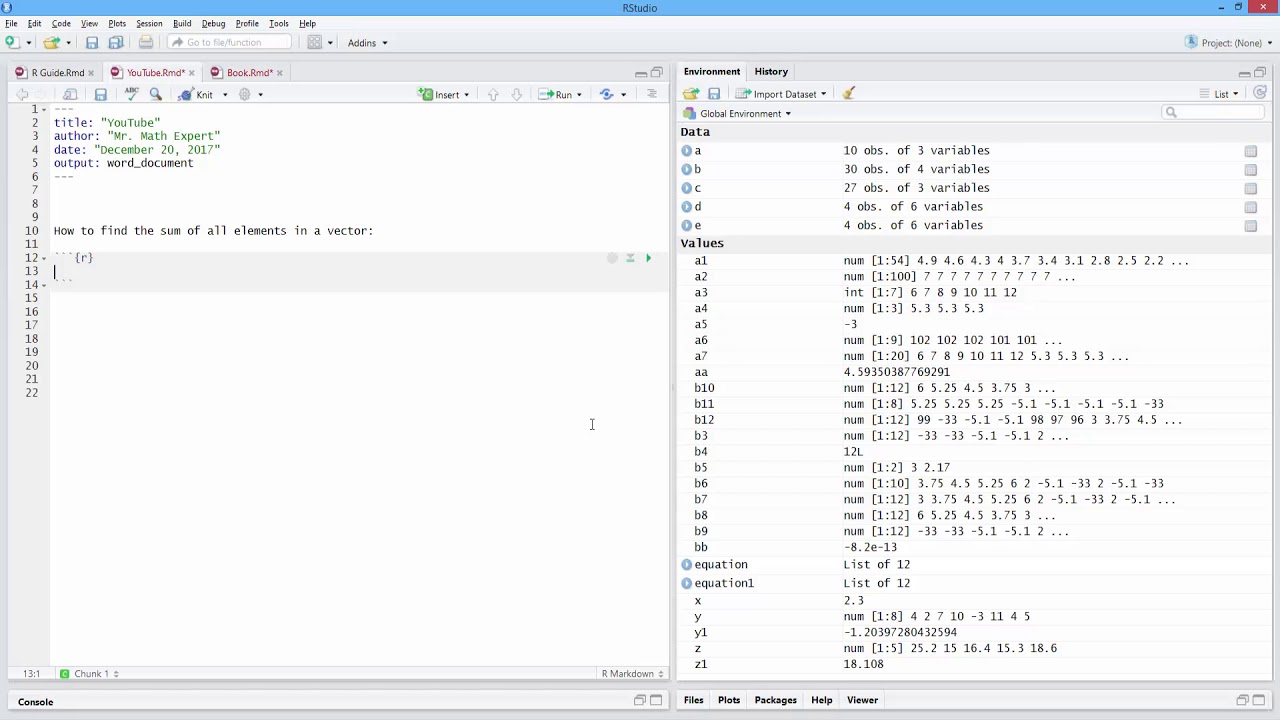Run spell check with the ABC icon
The image size is (1280, 720).
(131, 94)
